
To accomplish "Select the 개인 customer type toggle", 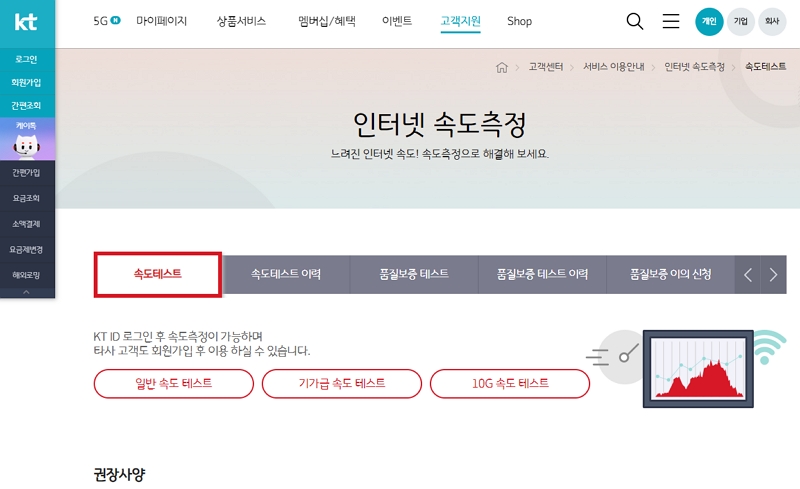I will tap(709, 21).
